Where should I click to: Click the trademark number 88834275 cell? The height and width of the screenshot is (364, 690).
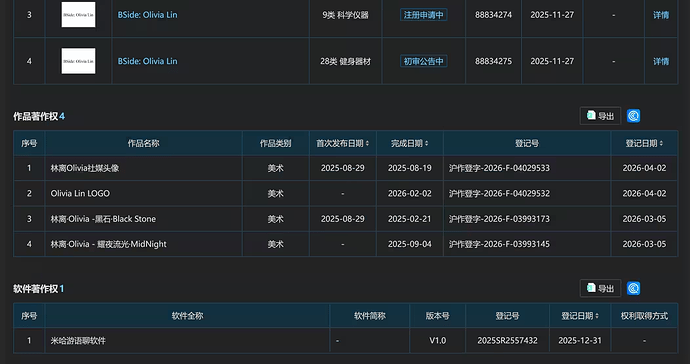click(493, 61)
